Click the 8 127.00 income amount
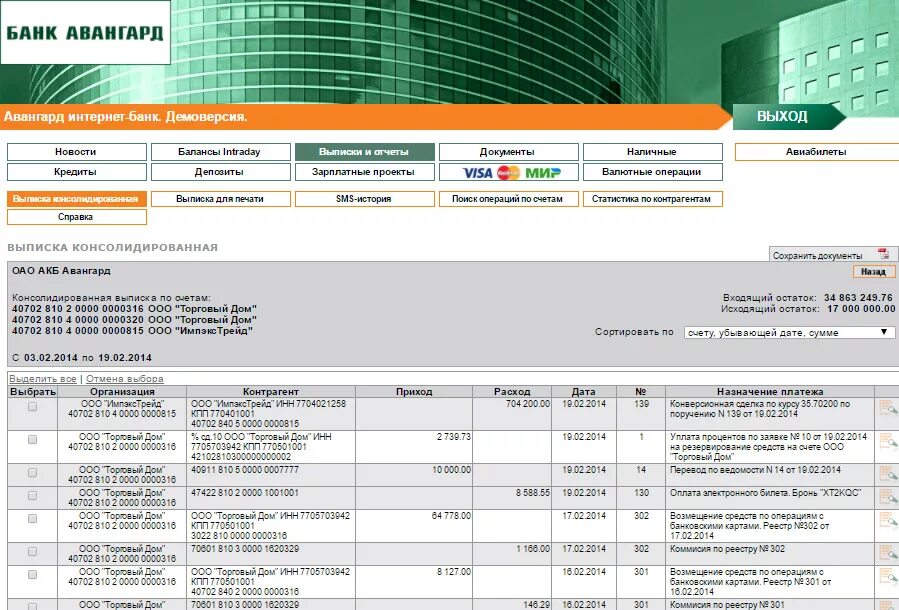 pos(454,572)
